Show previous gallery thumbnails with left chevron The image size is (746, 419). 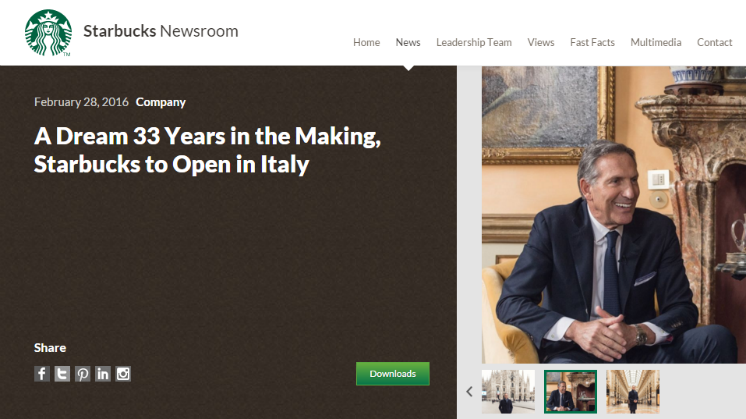point(470,391)
